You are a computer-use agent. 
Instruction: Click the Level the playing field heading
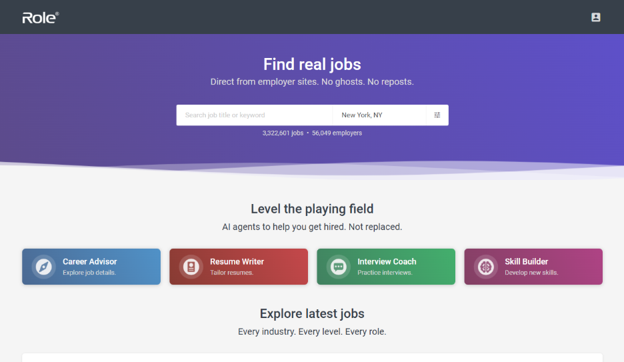point(312,209)
